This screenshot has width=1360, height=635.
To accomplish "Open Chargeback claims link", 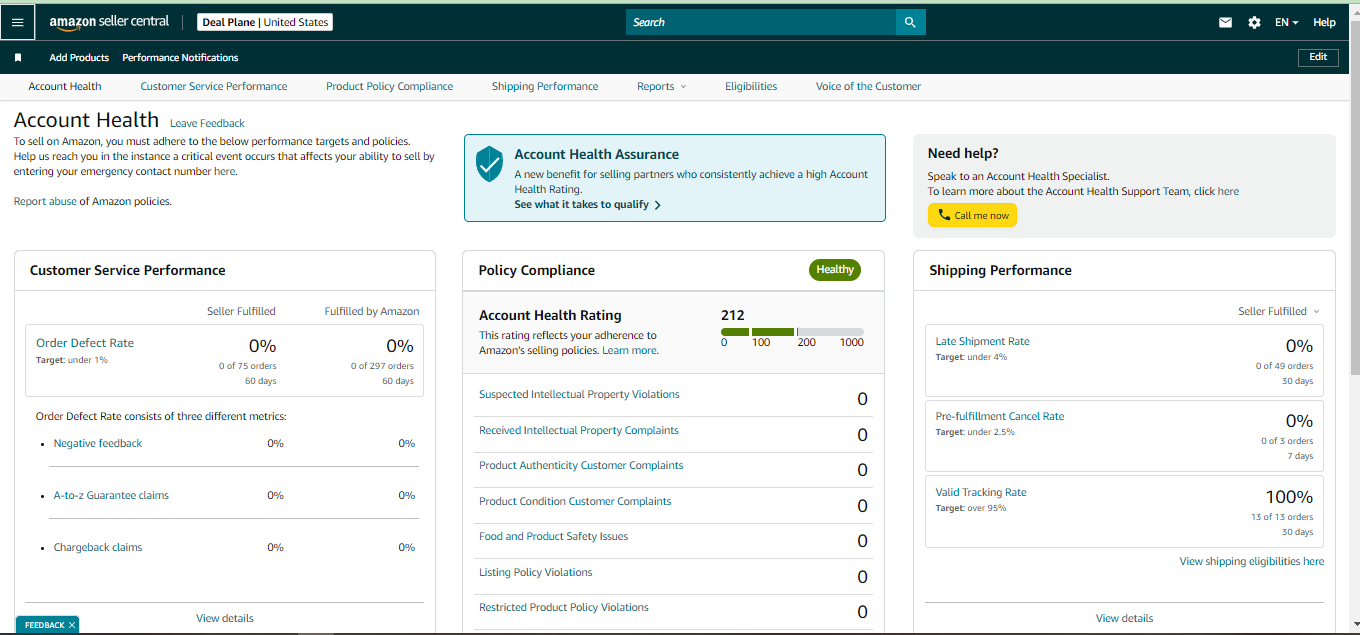I will tap(98, 548).
